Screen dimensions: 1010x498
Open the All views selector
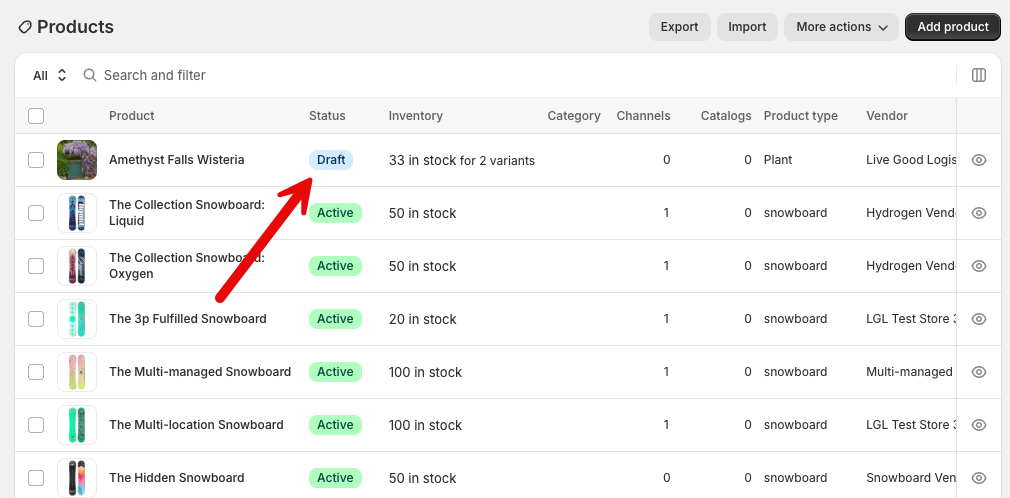click(50, 75)
